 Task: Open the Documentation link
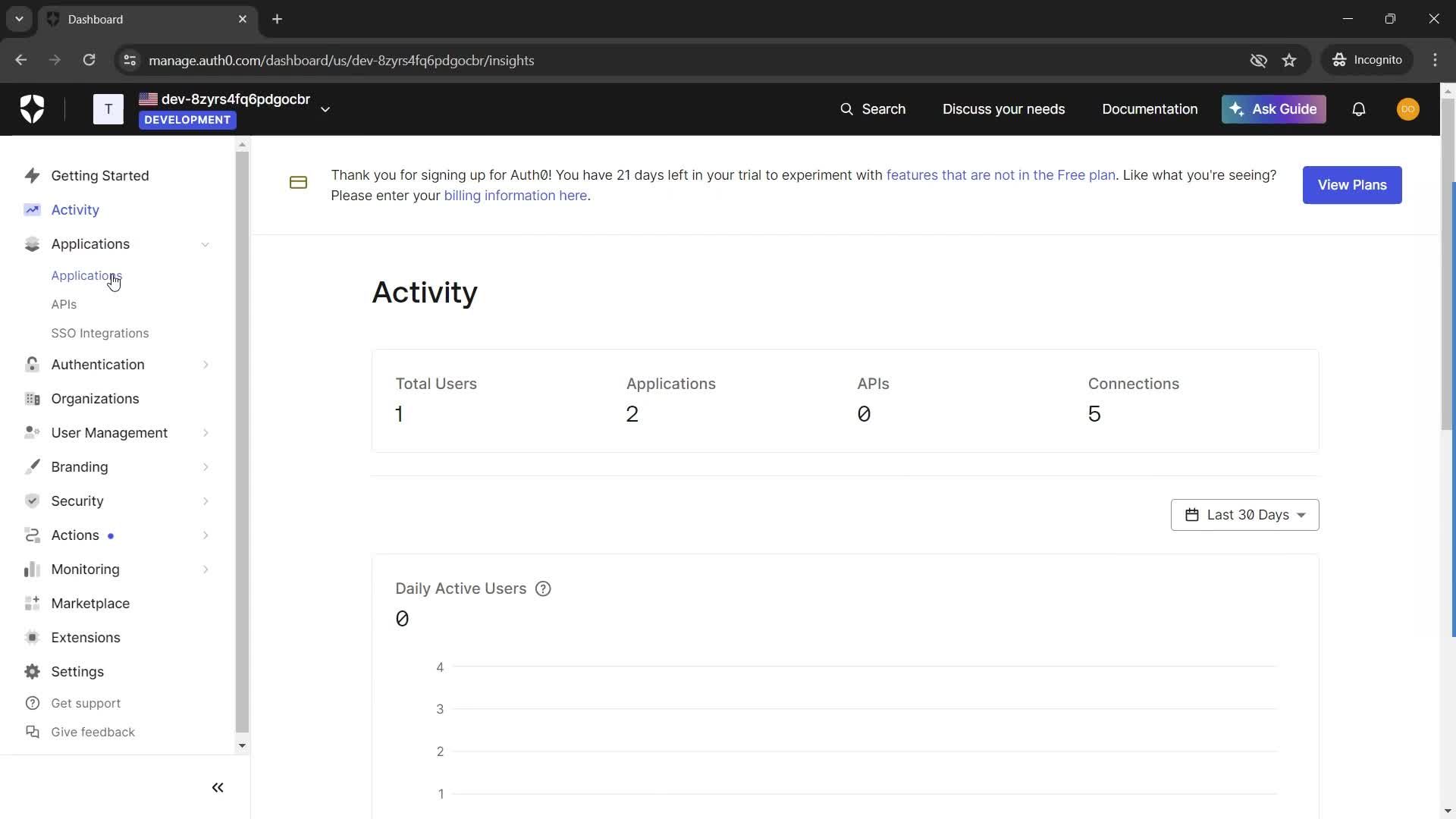(1150, 109)
